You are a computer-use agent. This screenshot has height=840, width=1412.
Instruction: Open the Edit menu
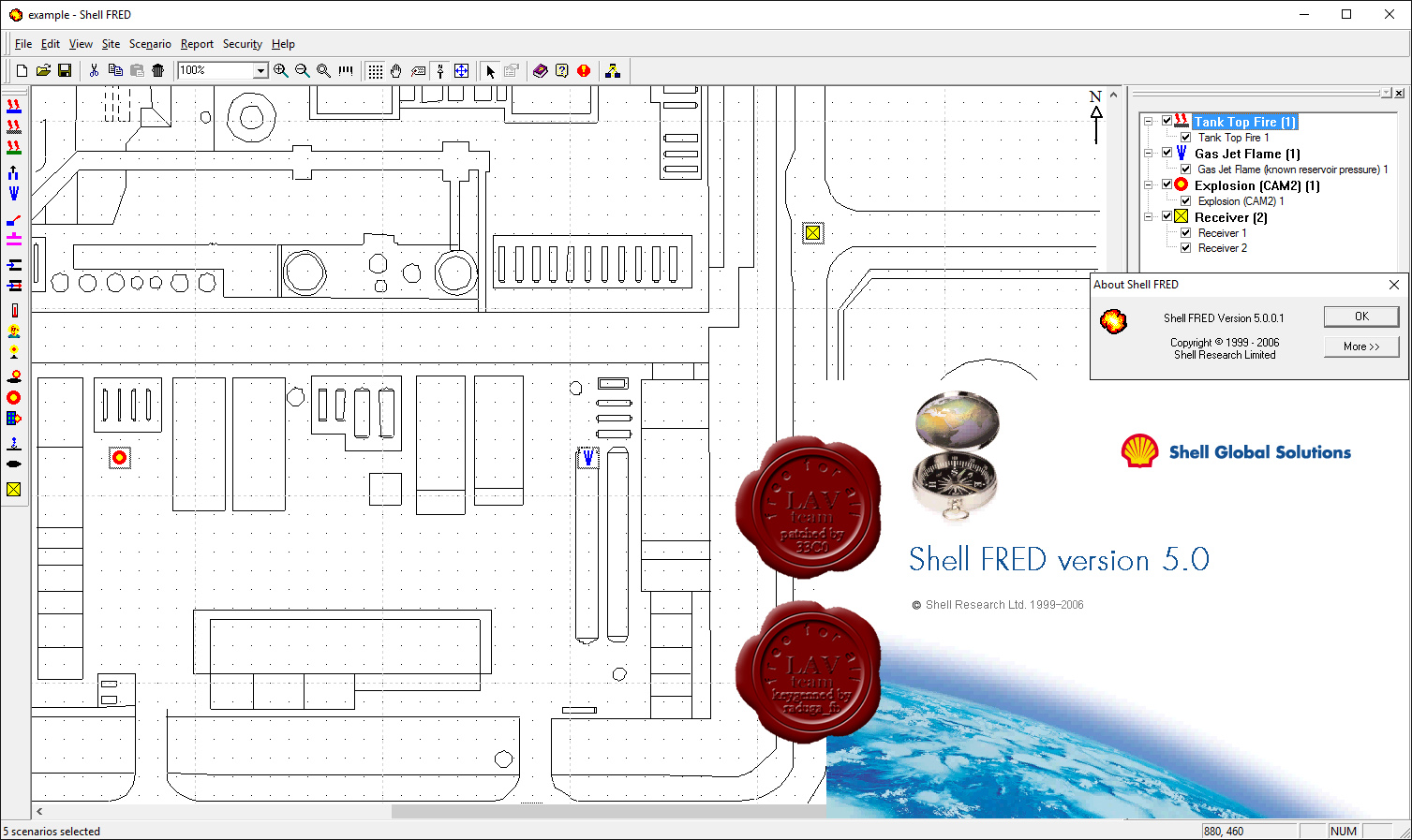tap(51, 44)
